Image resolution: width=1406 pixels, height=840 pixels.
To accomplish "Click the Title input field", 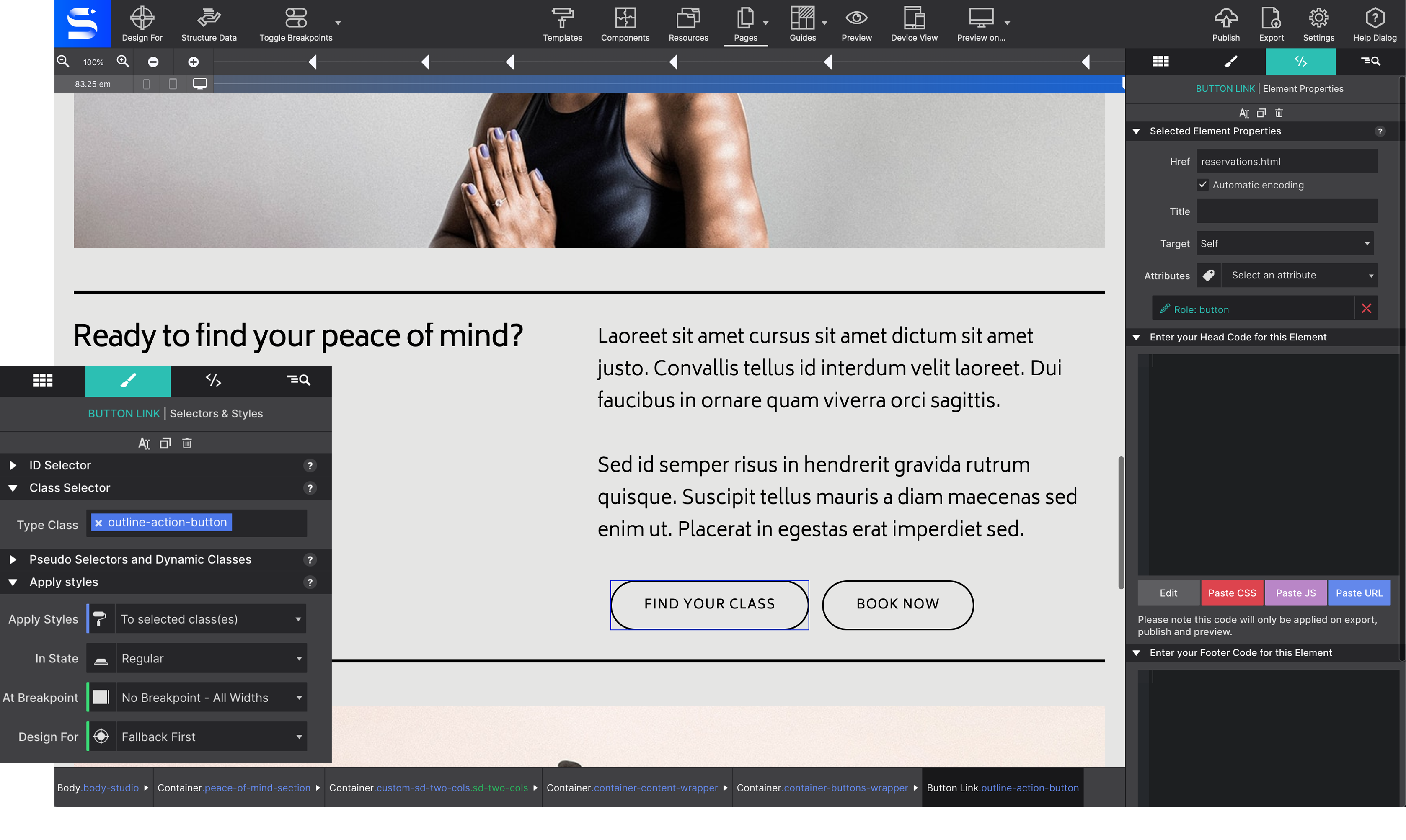I will pyautogui.click(x=1287, y=211).
